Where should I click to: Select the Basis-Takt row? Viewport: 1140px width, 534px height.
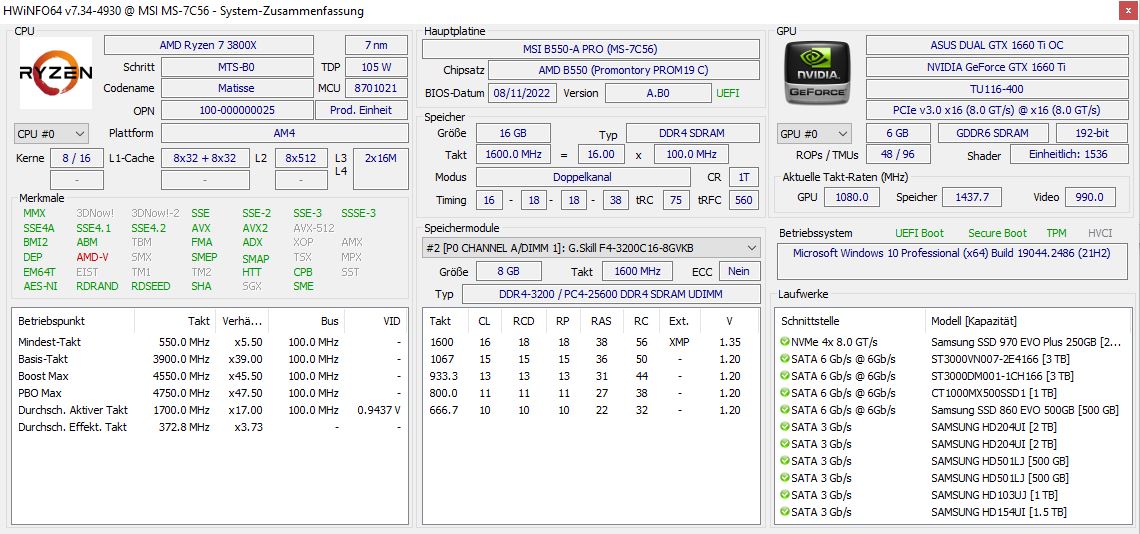[x=209, y=359]
